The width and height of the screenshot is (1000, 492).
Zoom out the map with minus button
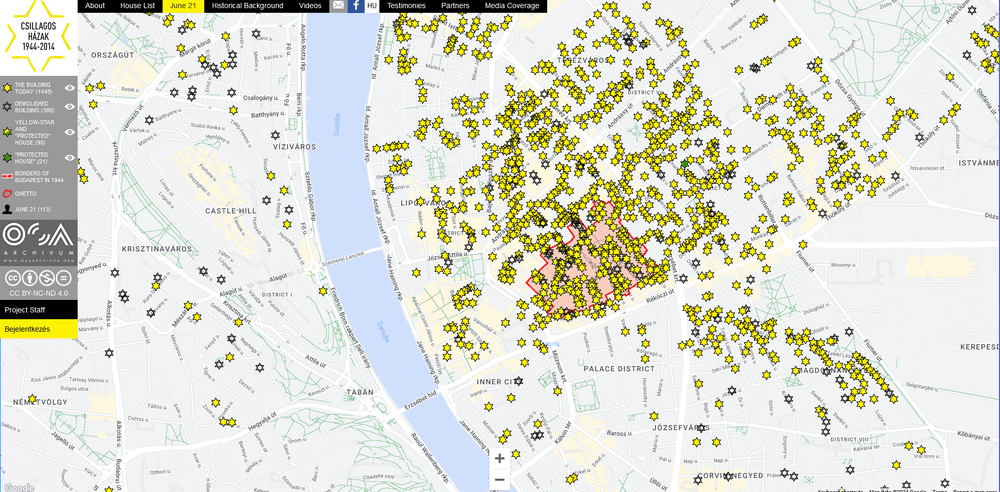pyautogui.click(x=499, y=480)
